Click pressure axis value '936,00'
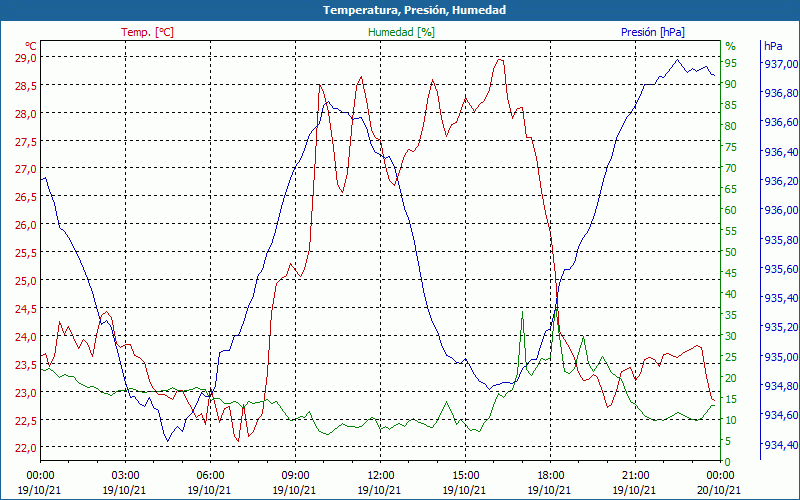800x500 pixels. point(779,211)
